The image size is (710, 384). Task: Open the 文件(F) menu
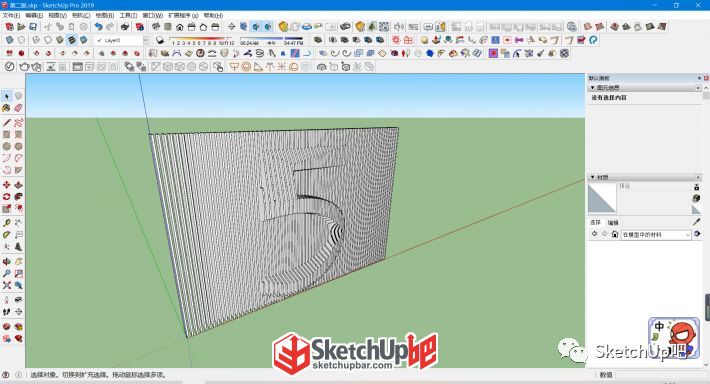[11, 15]
